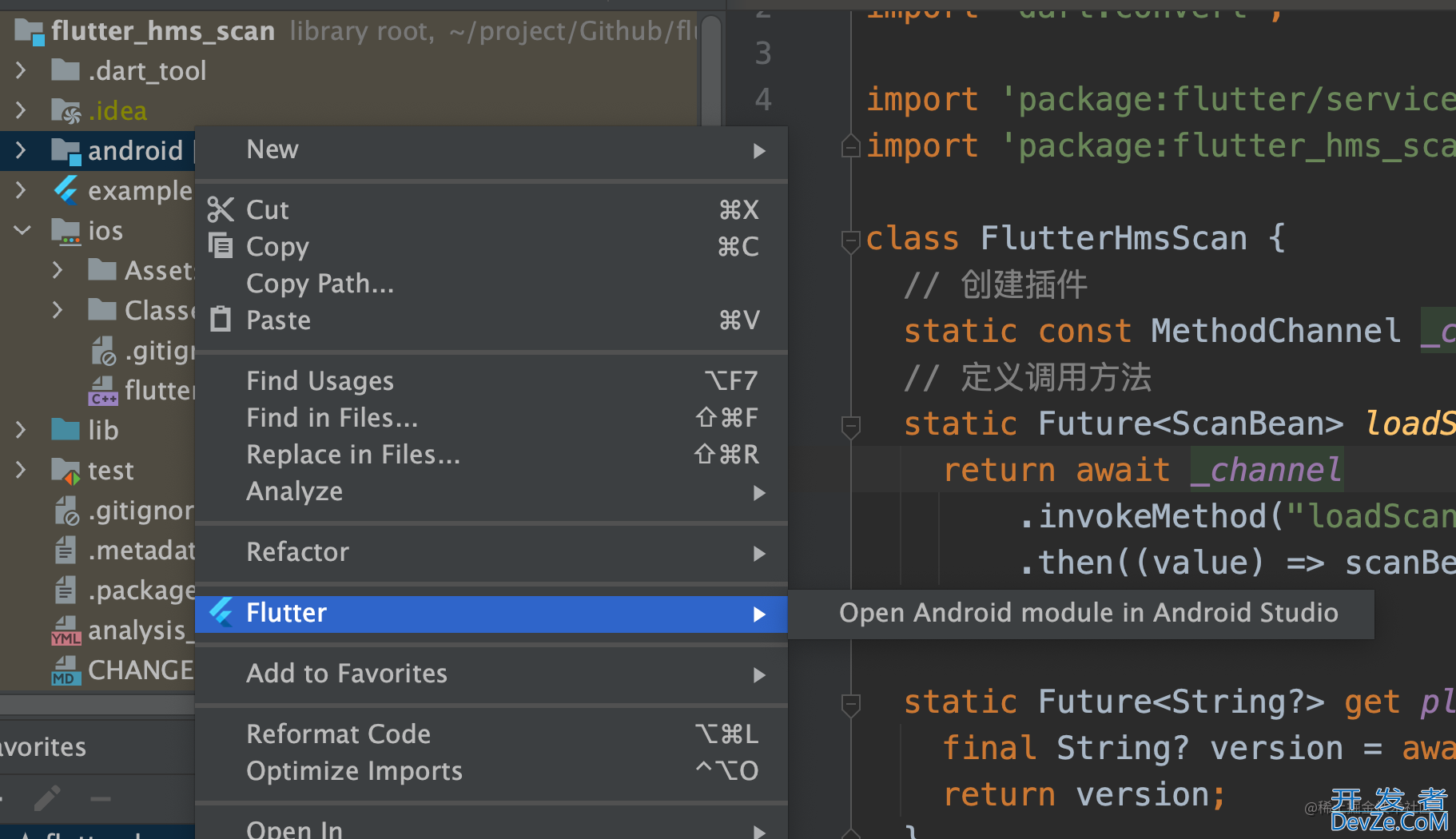Click the test folder icon
Image resolution: width=1456 pixels, height=839 pixels.
point(66,471)
